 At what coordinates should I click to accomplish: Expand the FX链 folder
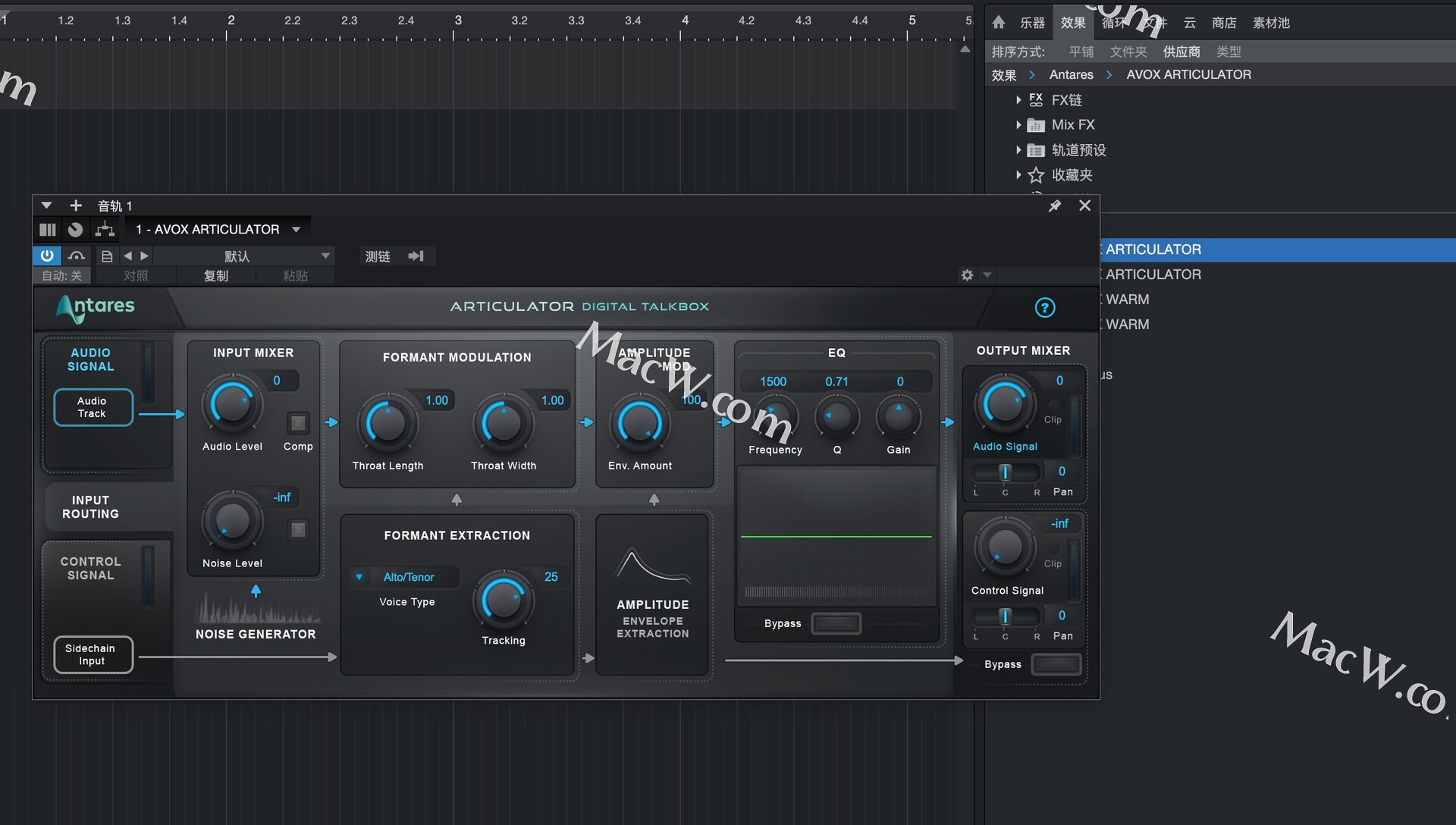tap(1018, 100)
